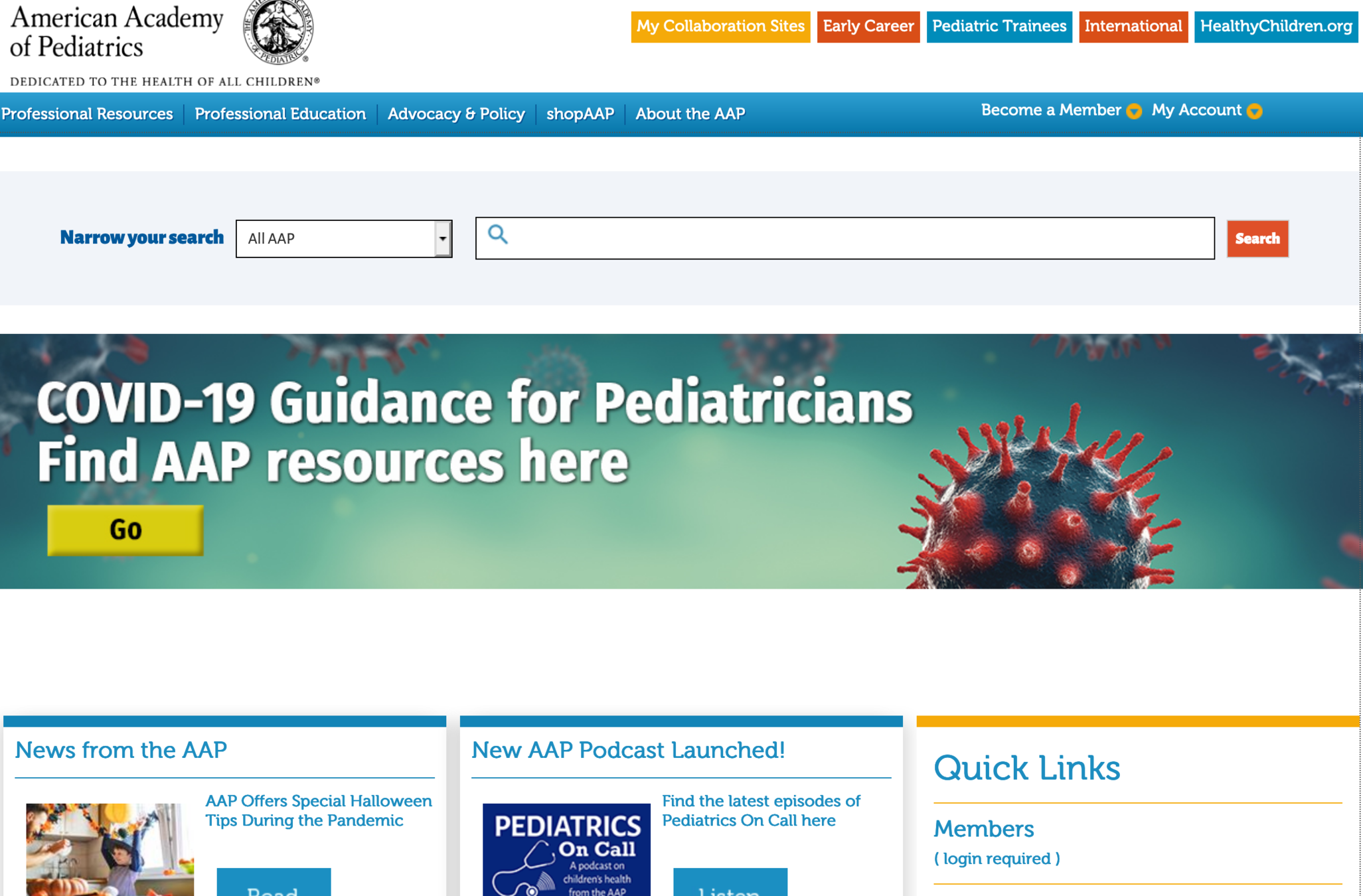Open the My Account dropdown

[1196, 110]
